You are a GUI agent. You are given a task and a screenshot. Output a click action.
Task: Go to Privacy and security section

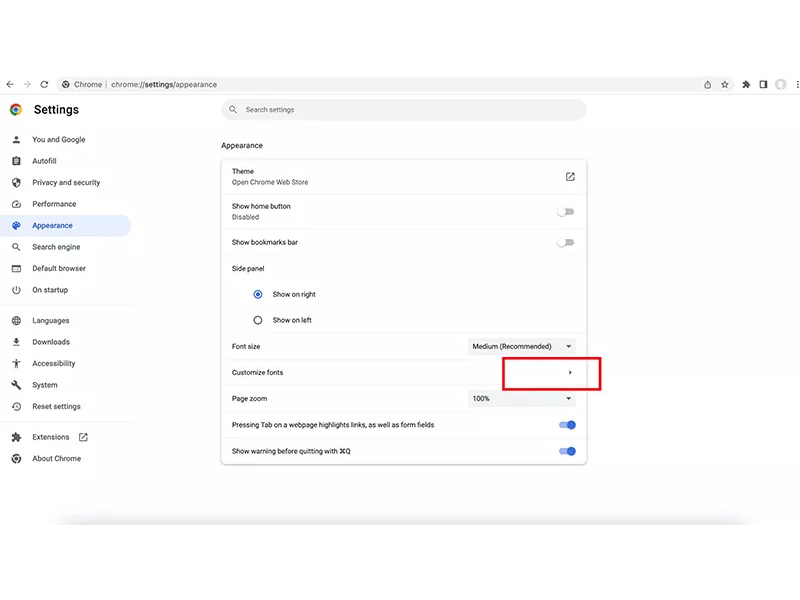tap(66, 182)
